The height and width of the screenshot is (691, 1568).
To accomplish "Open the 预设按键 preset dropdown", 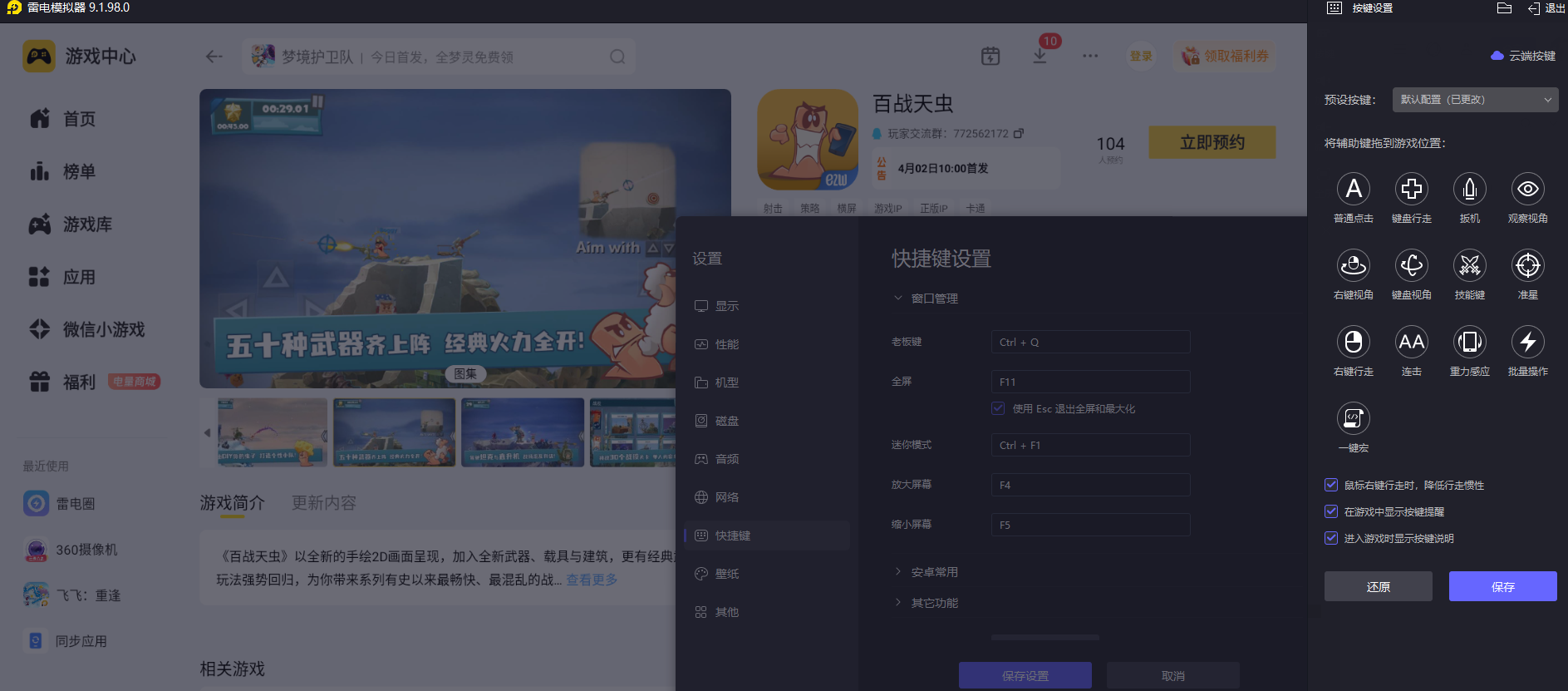I will 1475,100.
